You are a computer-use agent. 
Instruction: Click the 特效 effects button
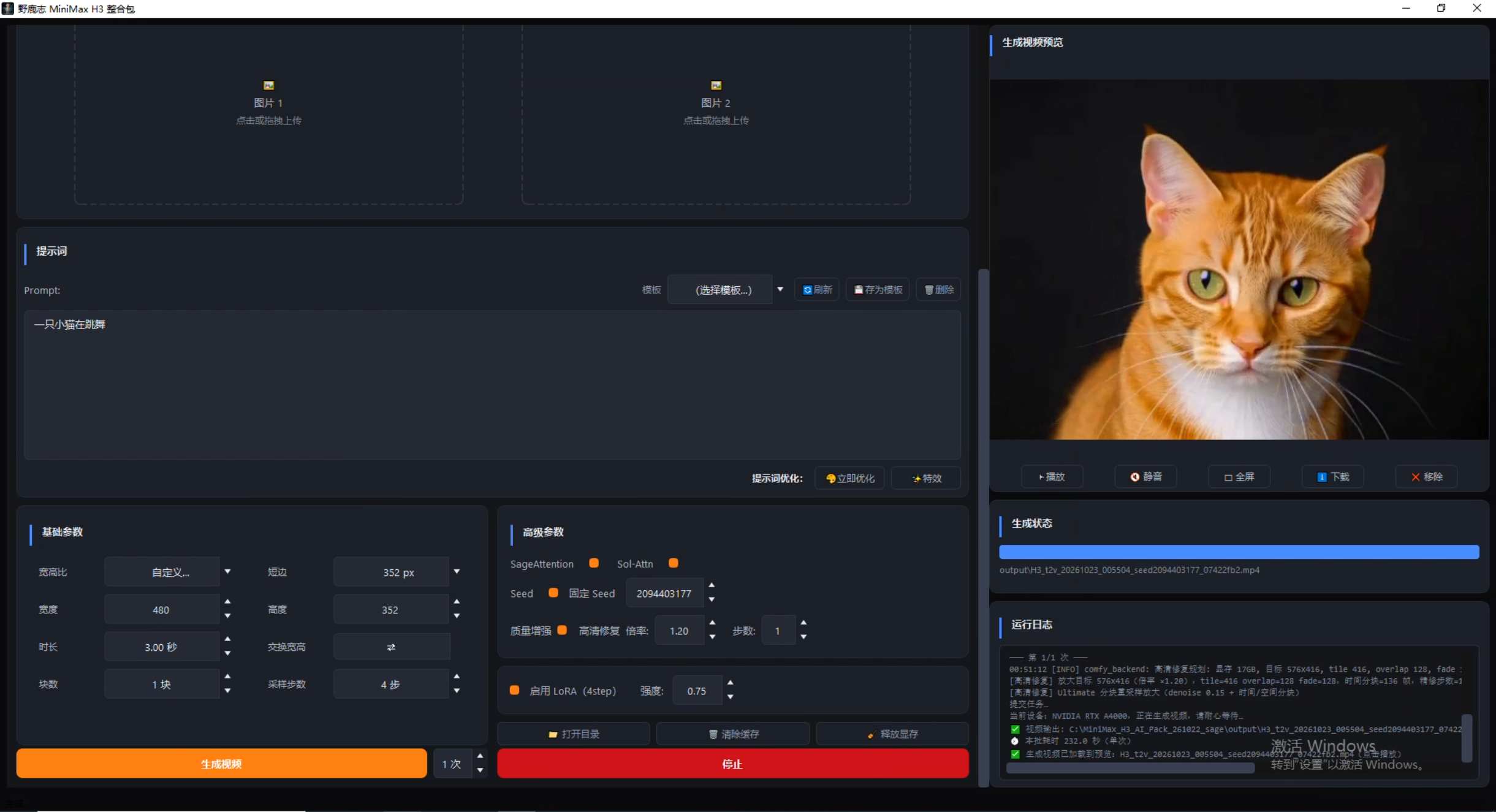pos(926,478)
